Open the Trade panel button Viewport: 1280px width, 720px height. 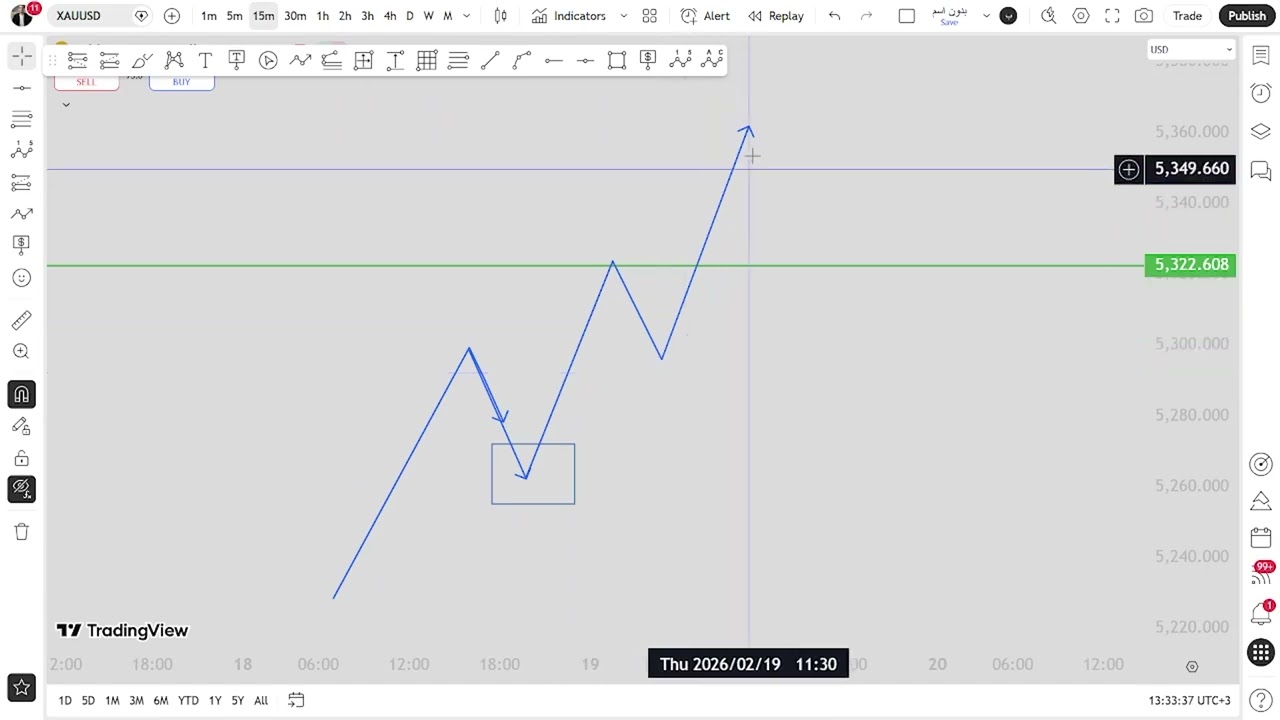coord(1187,16)
